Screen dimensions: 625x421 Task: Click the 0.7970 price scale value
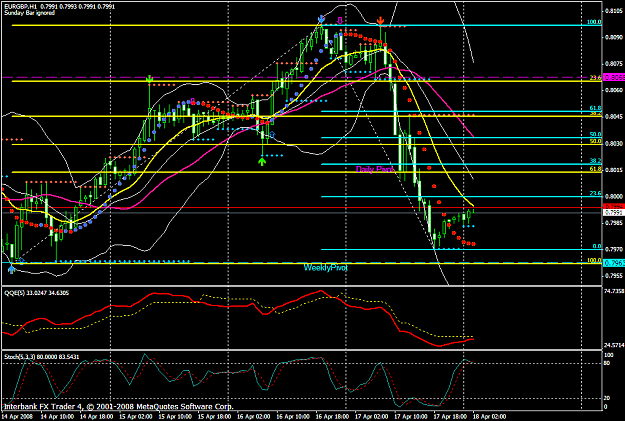[x=614, y=249]
